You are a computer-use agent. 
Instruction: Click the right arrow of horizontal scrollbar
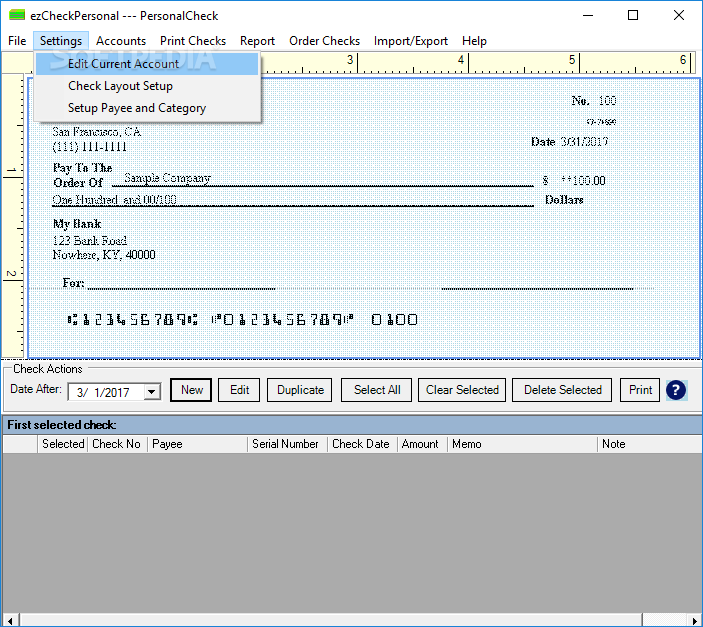tap(694, 621)
